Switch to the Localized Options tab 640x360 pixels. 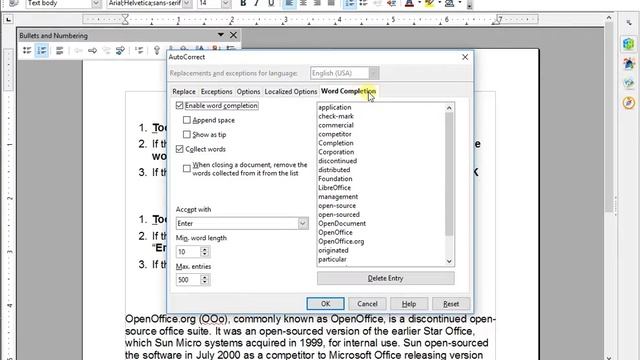pyautogui.click(x=291, y=91)
